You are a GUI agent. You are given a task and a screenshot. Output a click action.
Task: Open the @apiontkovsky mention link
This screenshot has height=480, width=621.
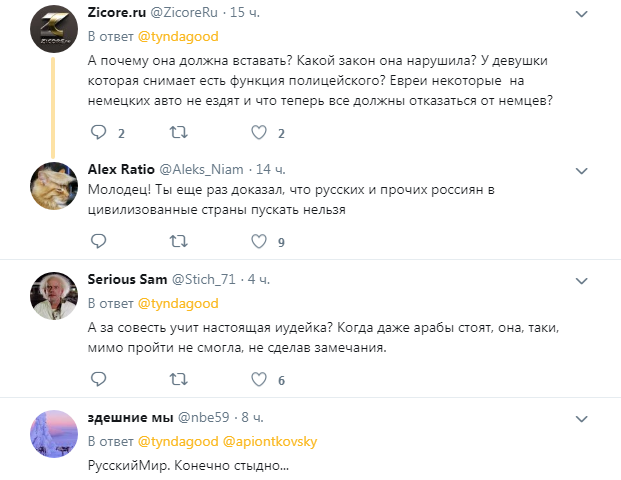270,442
